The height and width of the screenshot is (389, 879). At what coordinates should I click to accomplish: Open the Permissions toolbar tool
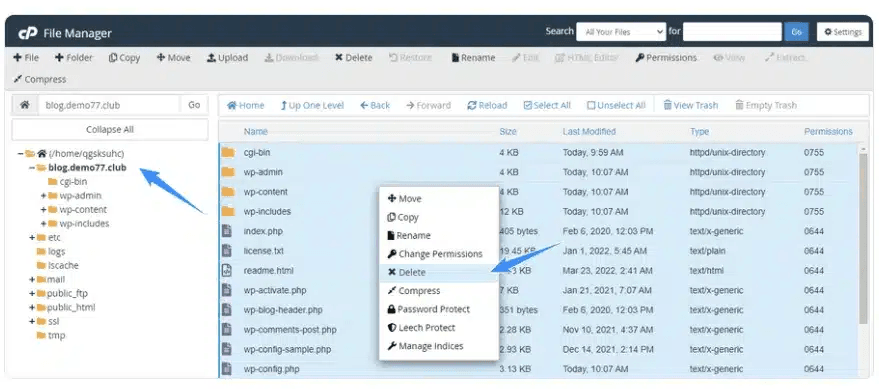[x=666, y=58]
